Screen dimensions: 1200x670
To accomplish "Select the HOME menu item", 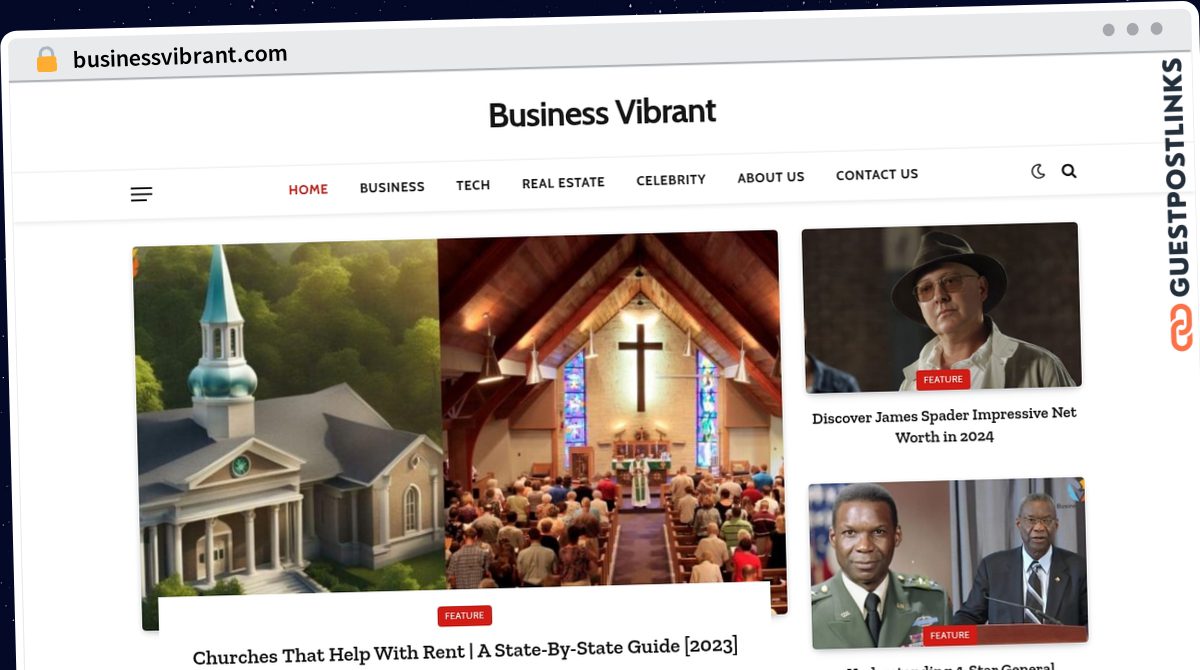I will click(x=308, y=189).
